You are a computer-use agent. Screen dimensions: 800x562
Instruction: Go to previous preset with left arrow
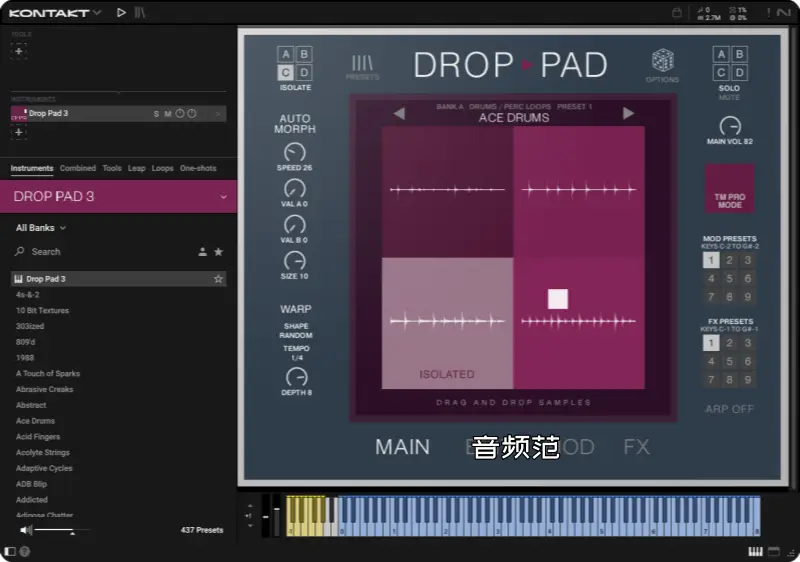pyautogui.click(x=399, y=113)
